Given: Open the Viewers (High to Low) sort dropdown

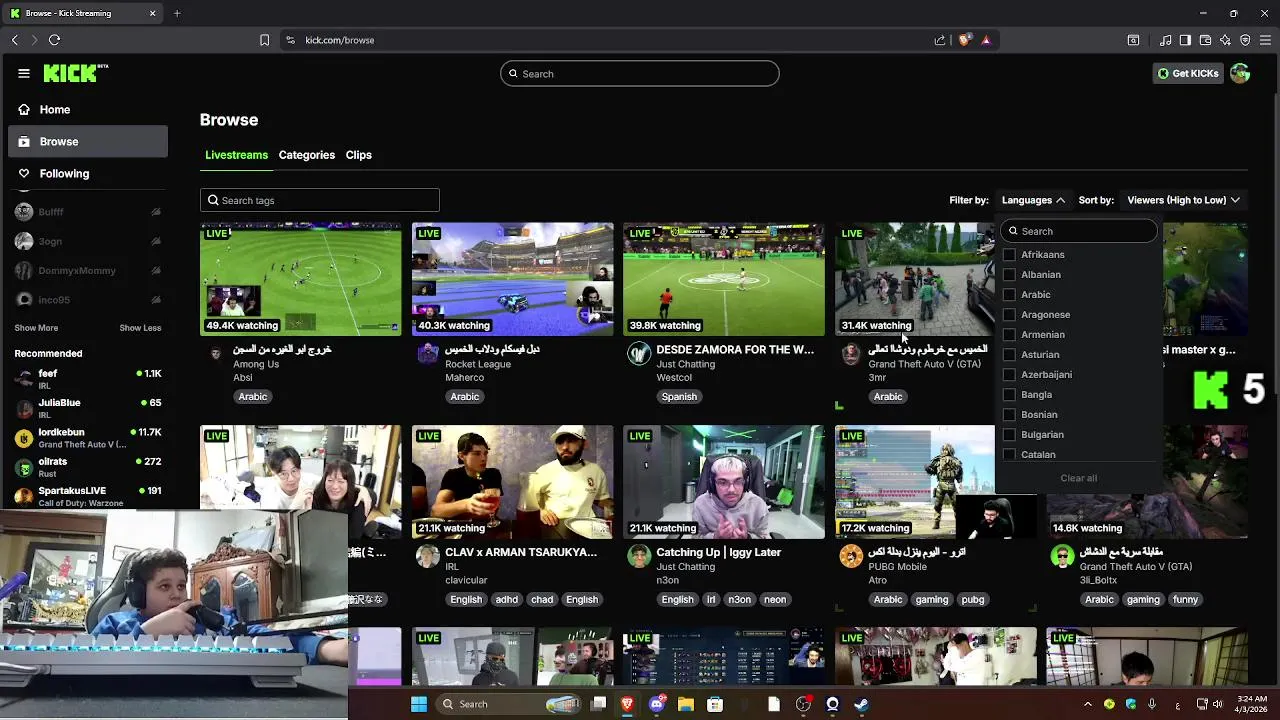Looking at the screenshot, I should 1184,200.
